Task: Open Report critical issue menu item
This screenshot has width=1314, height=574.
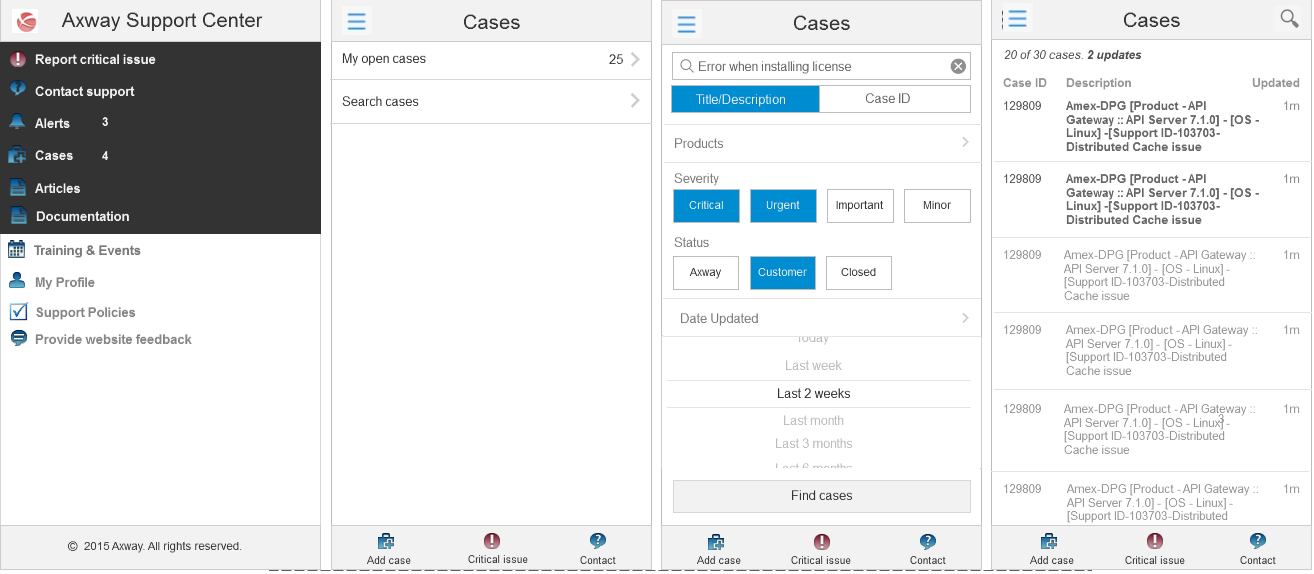Action: click(x=95, y=59)
